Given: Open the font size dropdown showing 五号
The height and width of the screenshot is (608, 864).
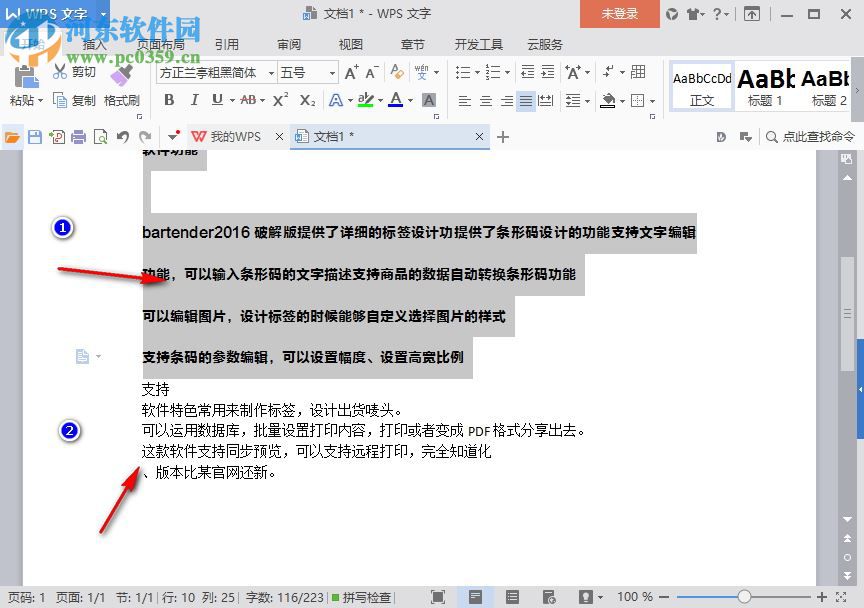Looking at the screenshot, I should pos(303,72).
